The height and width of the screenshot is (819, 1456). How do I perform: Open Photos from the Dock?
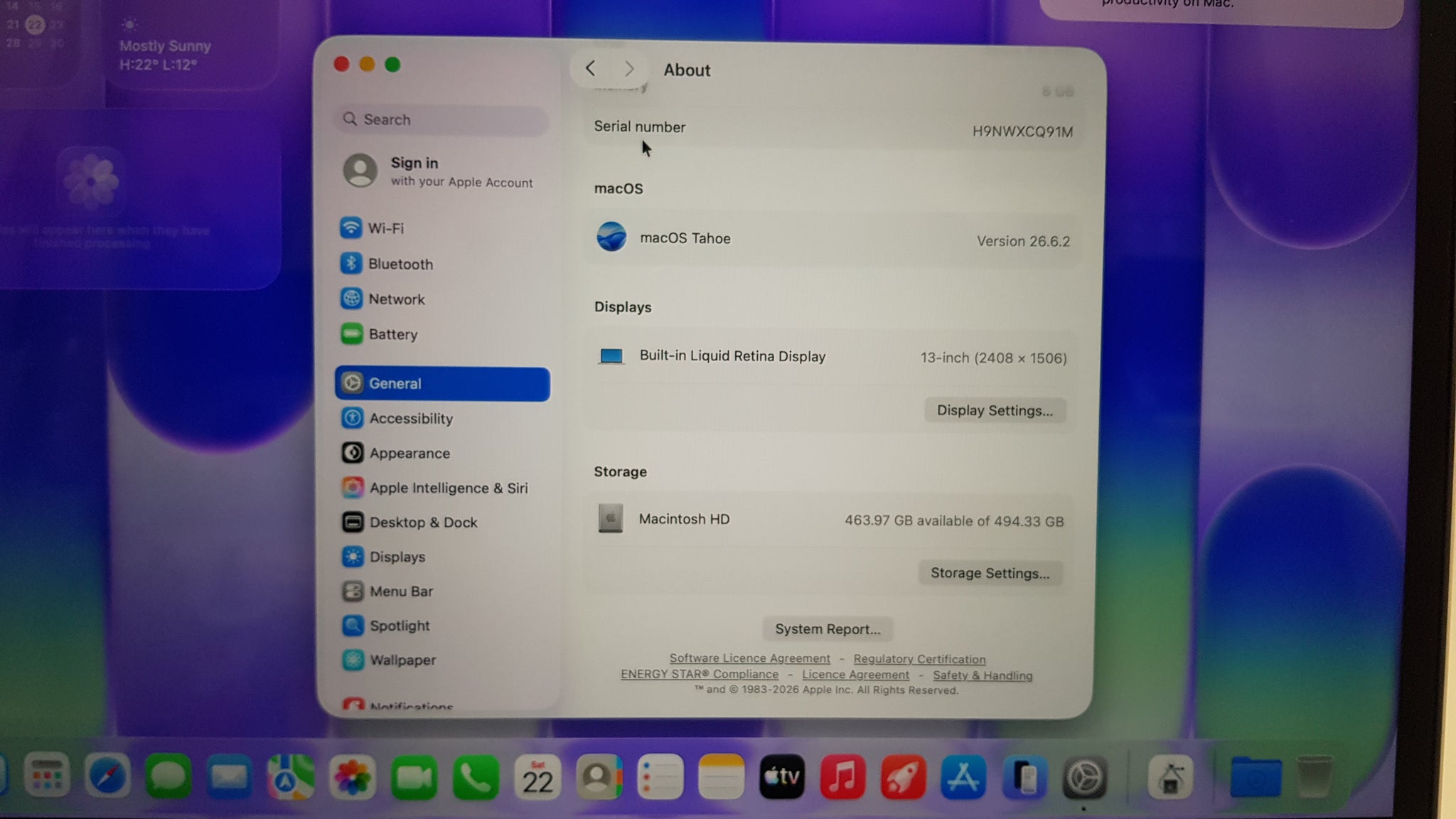pyautogui.click(x=353, y=777)
